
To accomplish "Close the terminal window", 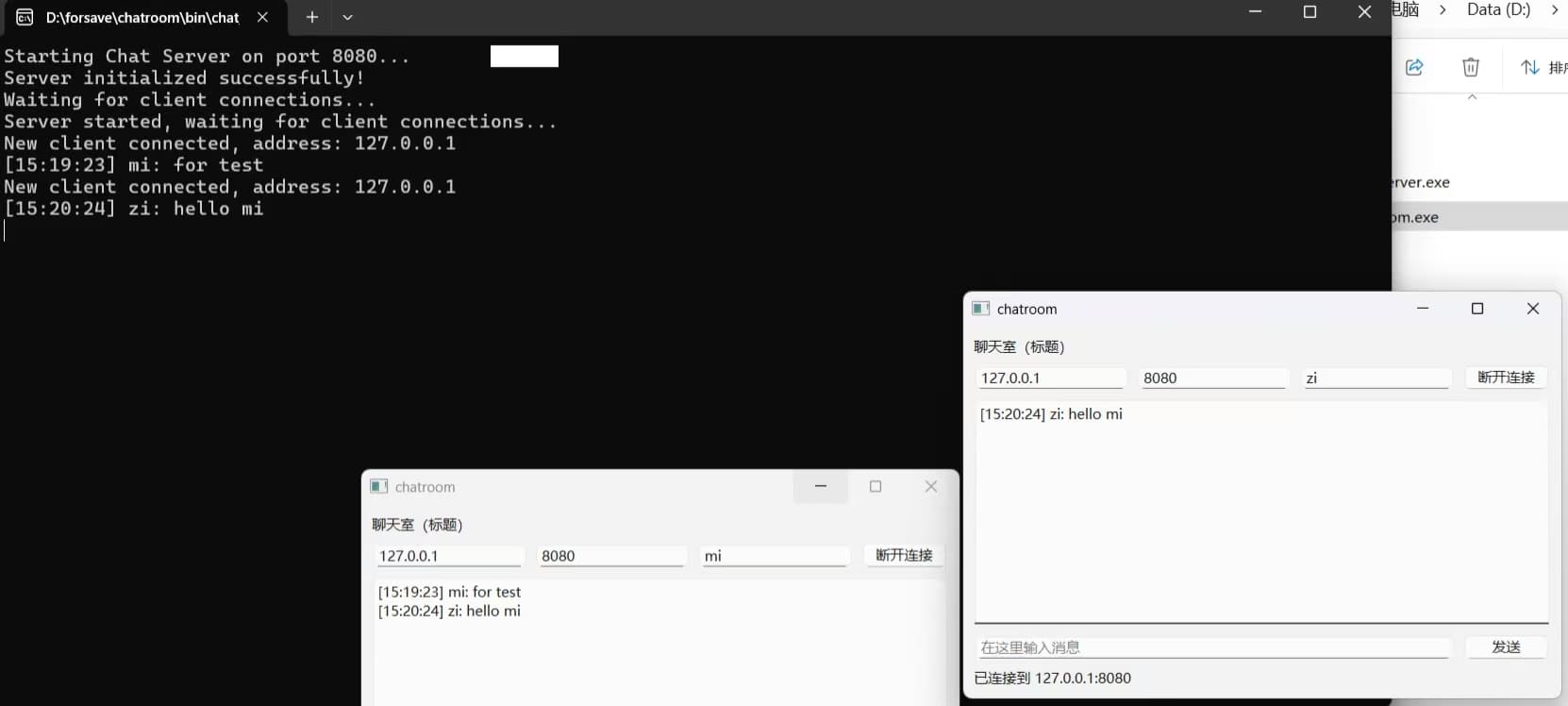I will 1364,12.
